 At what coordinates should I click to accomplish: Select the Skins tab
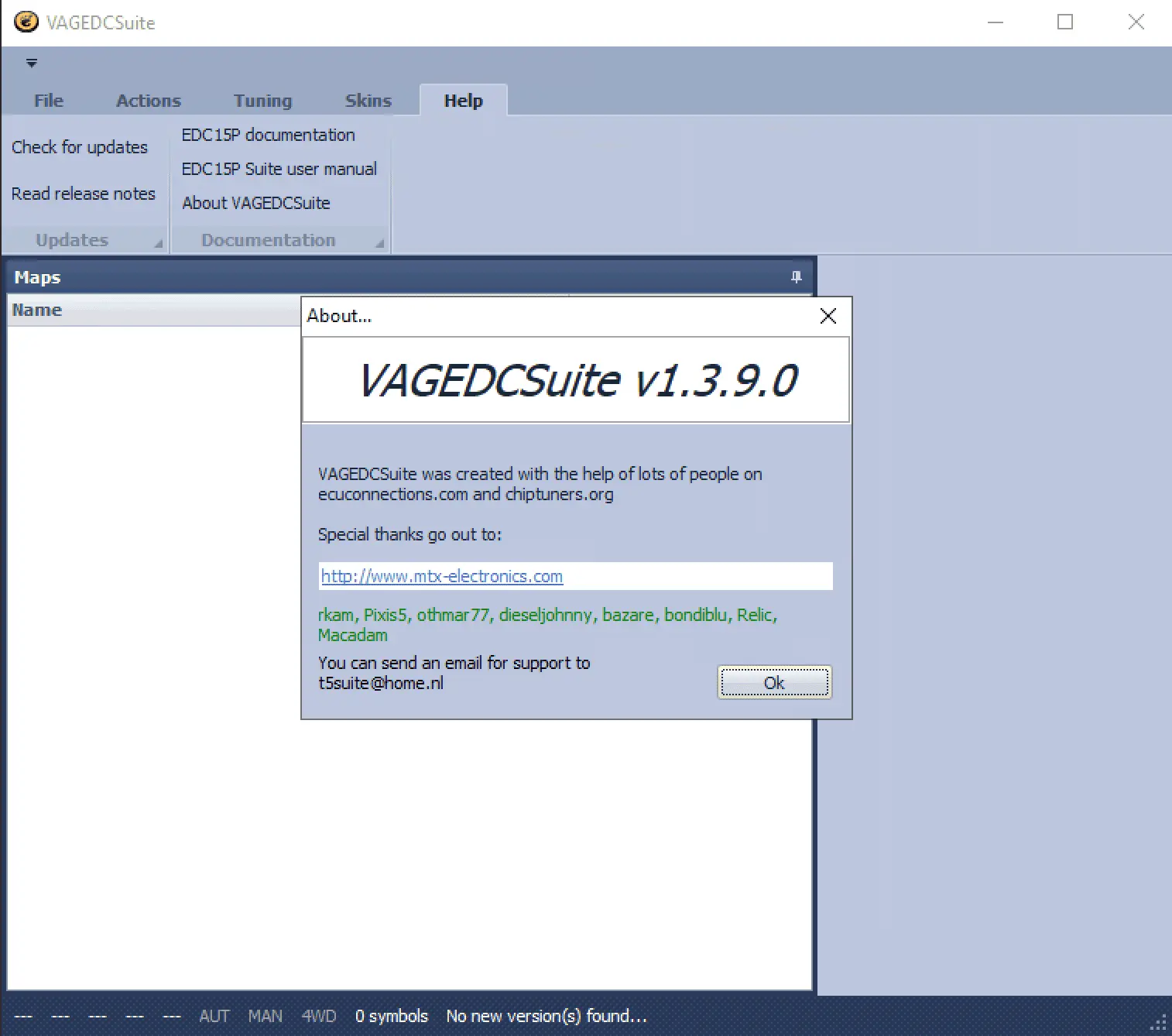(x=368, y=101)
